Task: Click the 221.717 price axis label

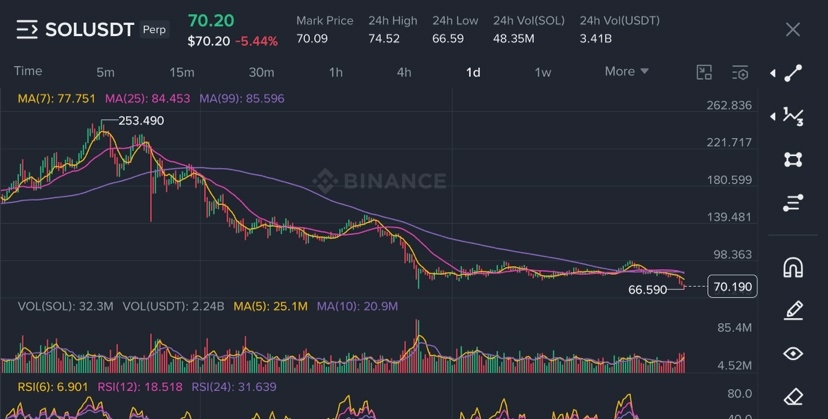Action: (x=729, y=143)
